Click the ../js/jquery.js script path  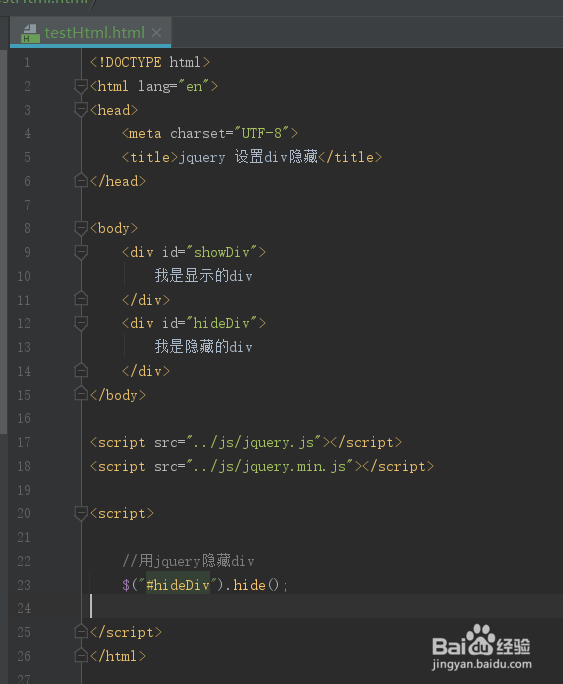[x=254, y=442]
